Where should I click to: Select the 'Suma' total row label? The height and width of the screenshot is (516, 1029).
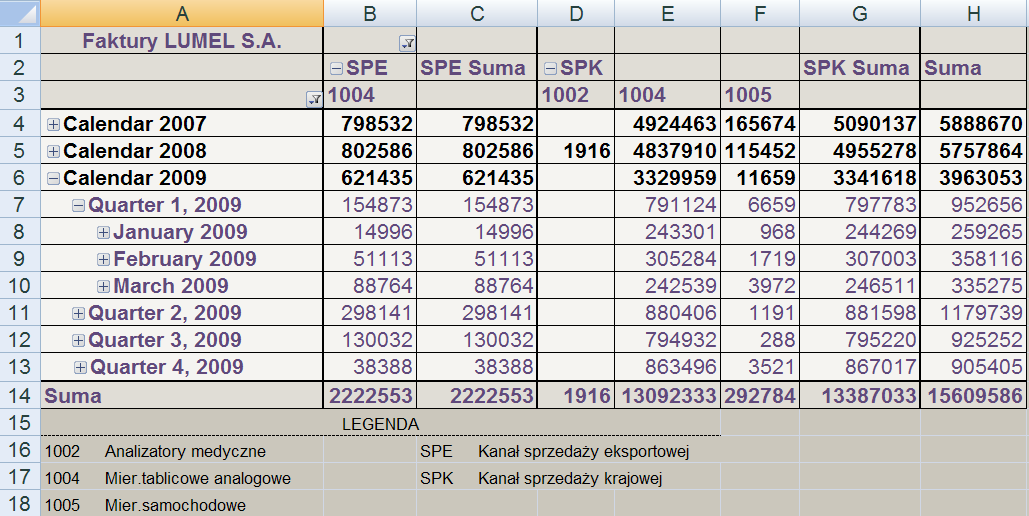click(182, 395)
